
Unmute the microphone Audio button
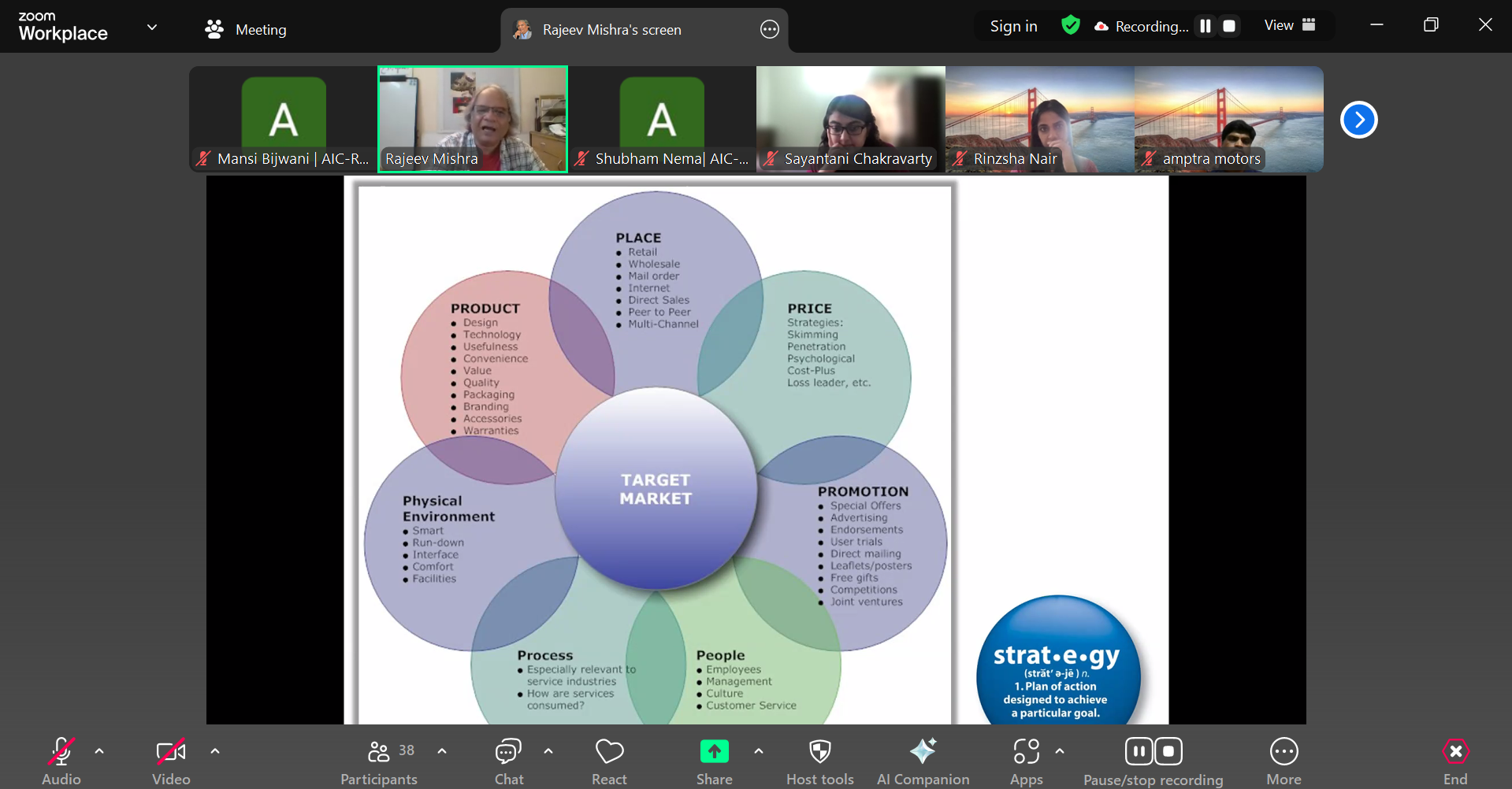click(x=61, y=753)
